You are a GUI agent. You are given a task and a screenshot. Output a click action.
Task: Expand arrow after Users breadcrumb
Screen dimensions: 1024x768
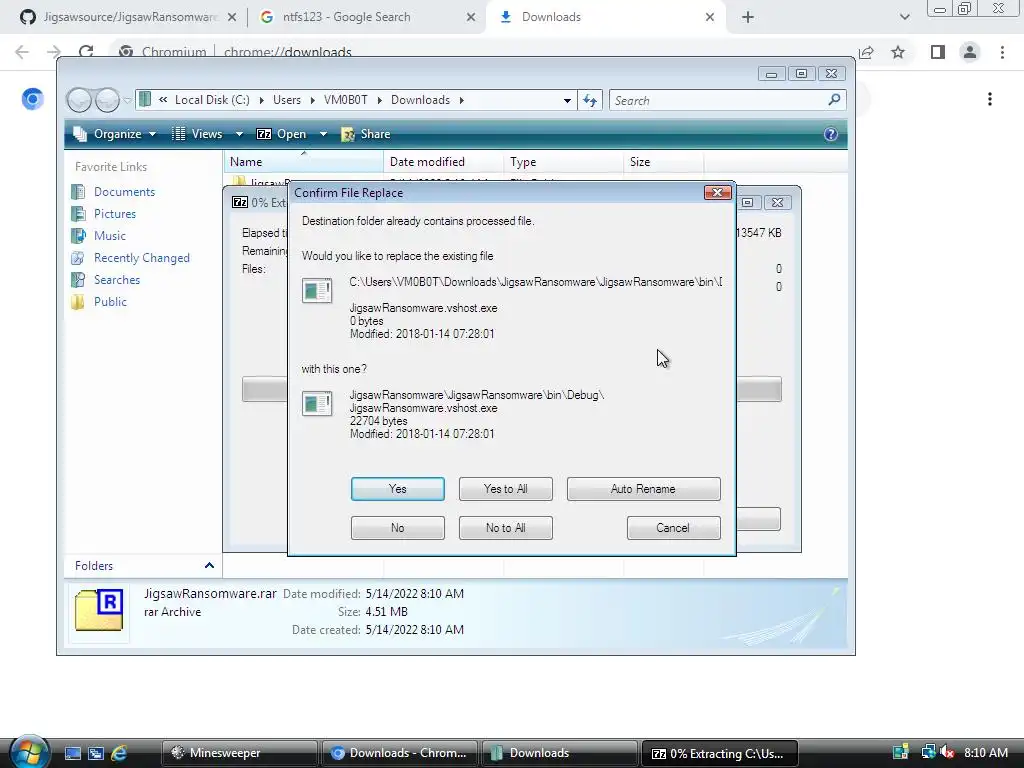312,100
